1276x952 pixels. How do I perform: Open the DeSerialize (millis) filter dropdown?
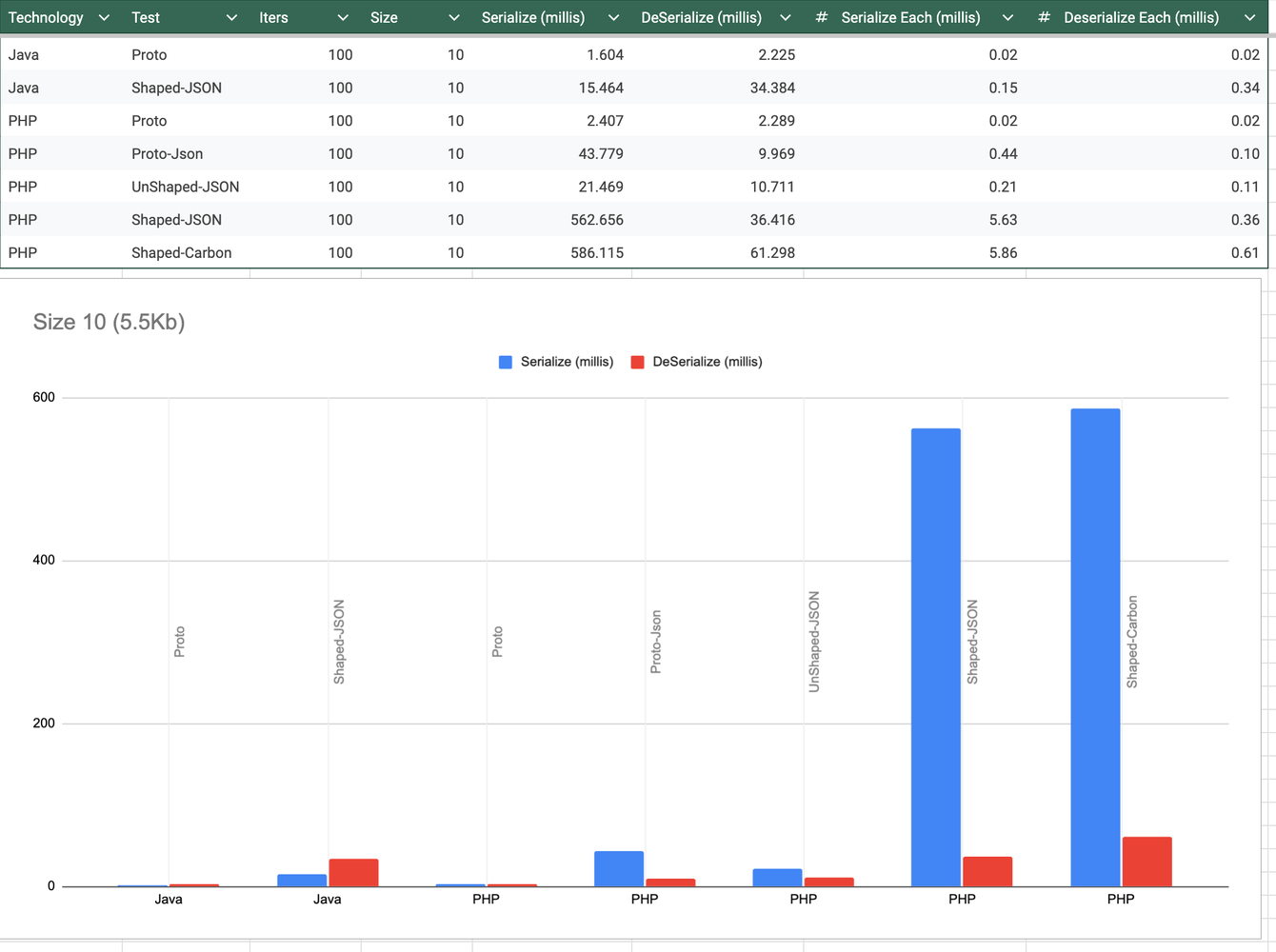pos(786,17)
